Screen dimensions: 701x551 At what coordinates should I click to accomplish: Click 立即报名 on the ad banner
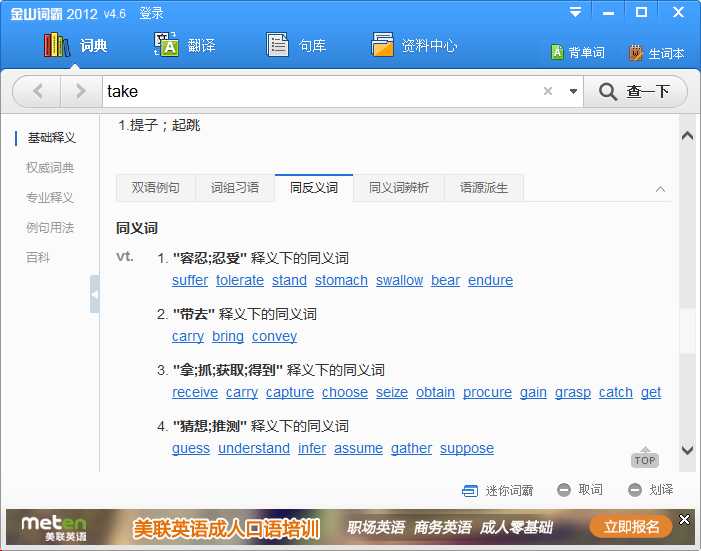631,527
